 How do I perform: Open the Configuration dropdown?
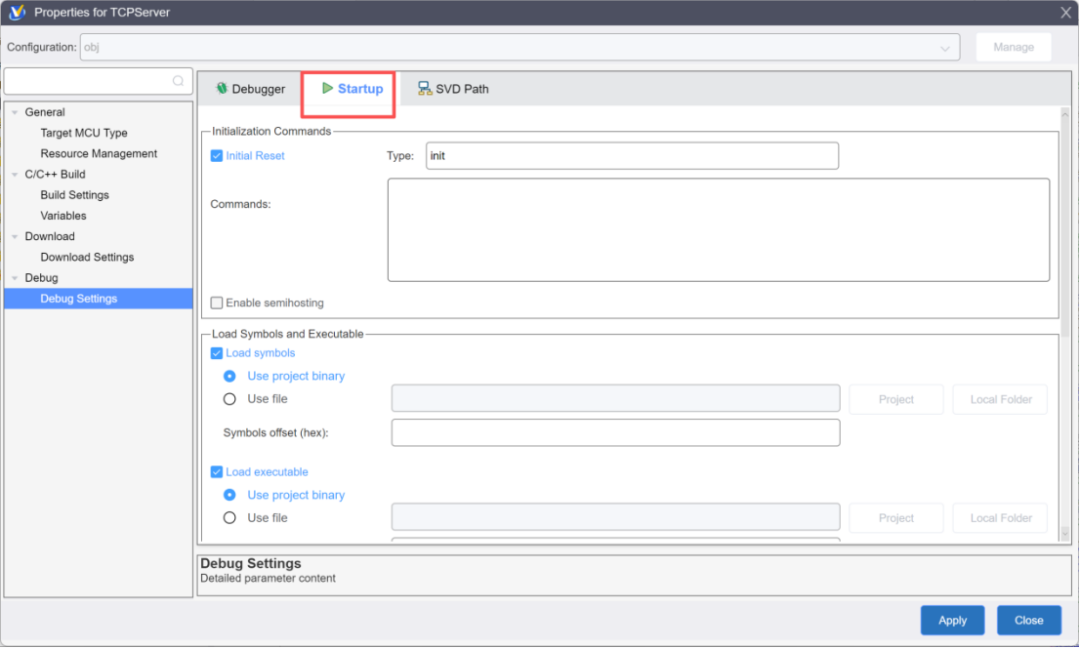pyautogui.click(x=520, y=48)
